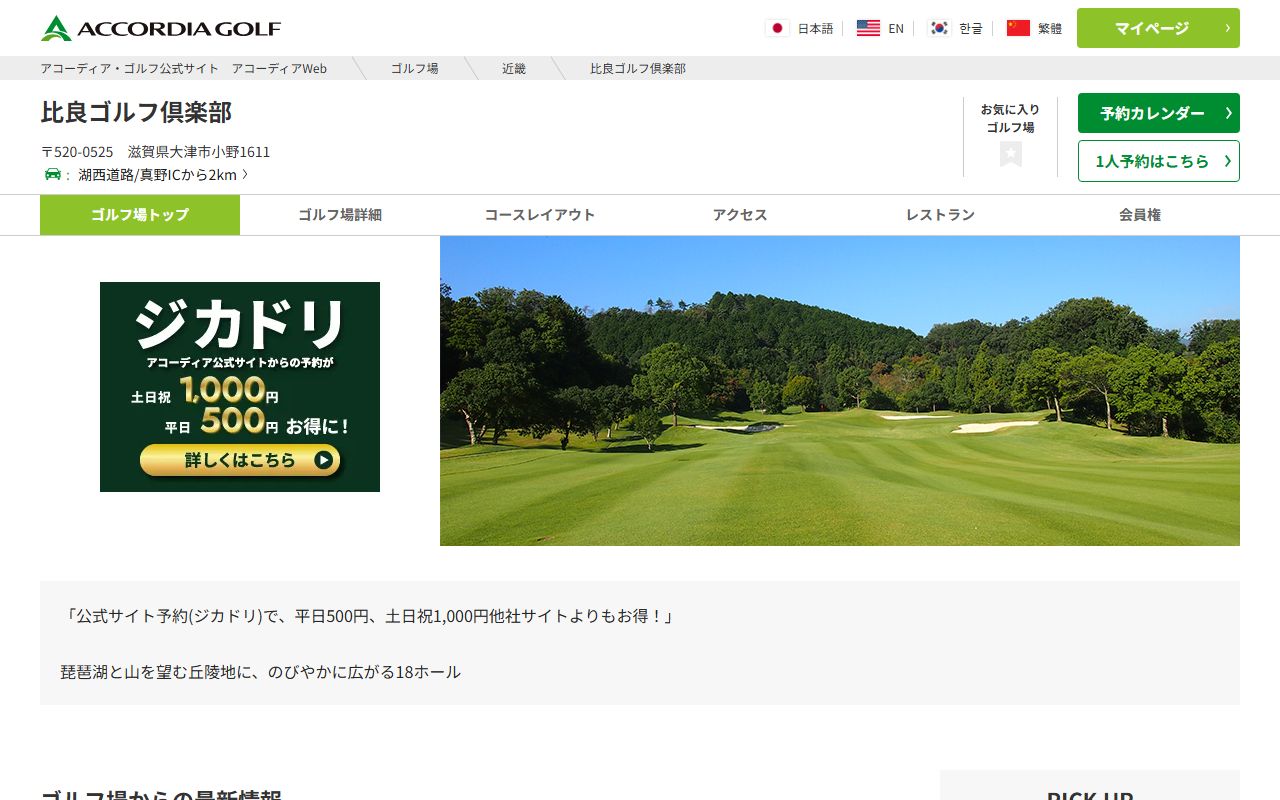The height and width of the screenshot is (800, 1280).
Task: Switch language to 繁體
Action: point(1050,28)
